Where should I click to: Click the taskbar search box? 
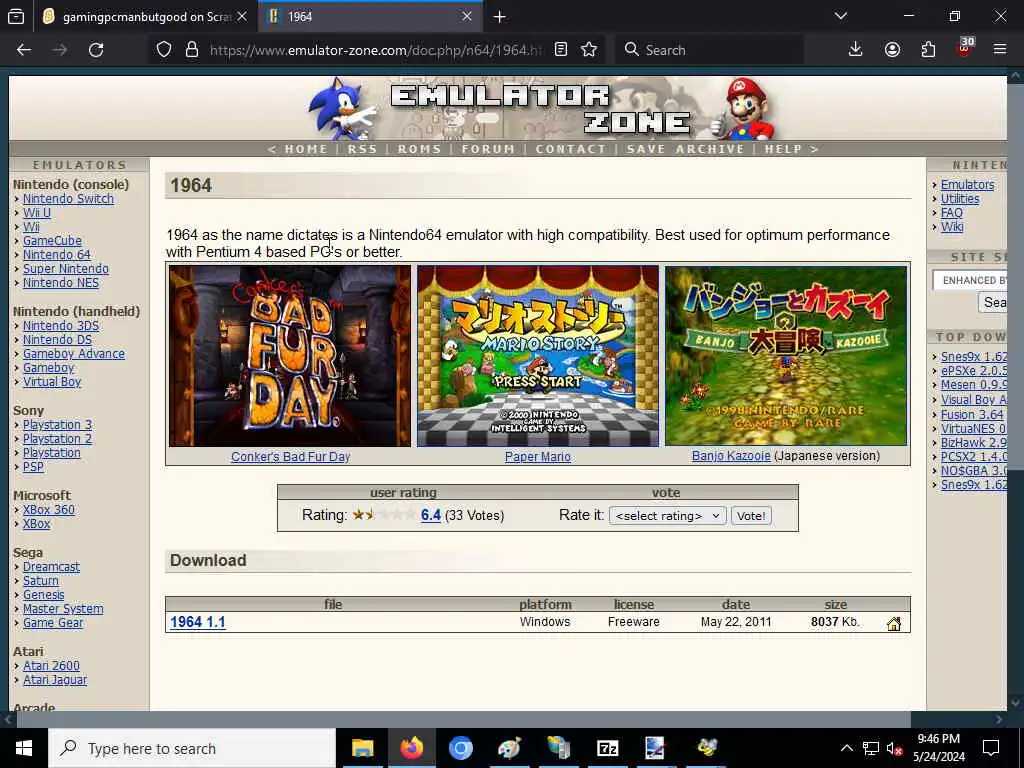pos(191,748)
